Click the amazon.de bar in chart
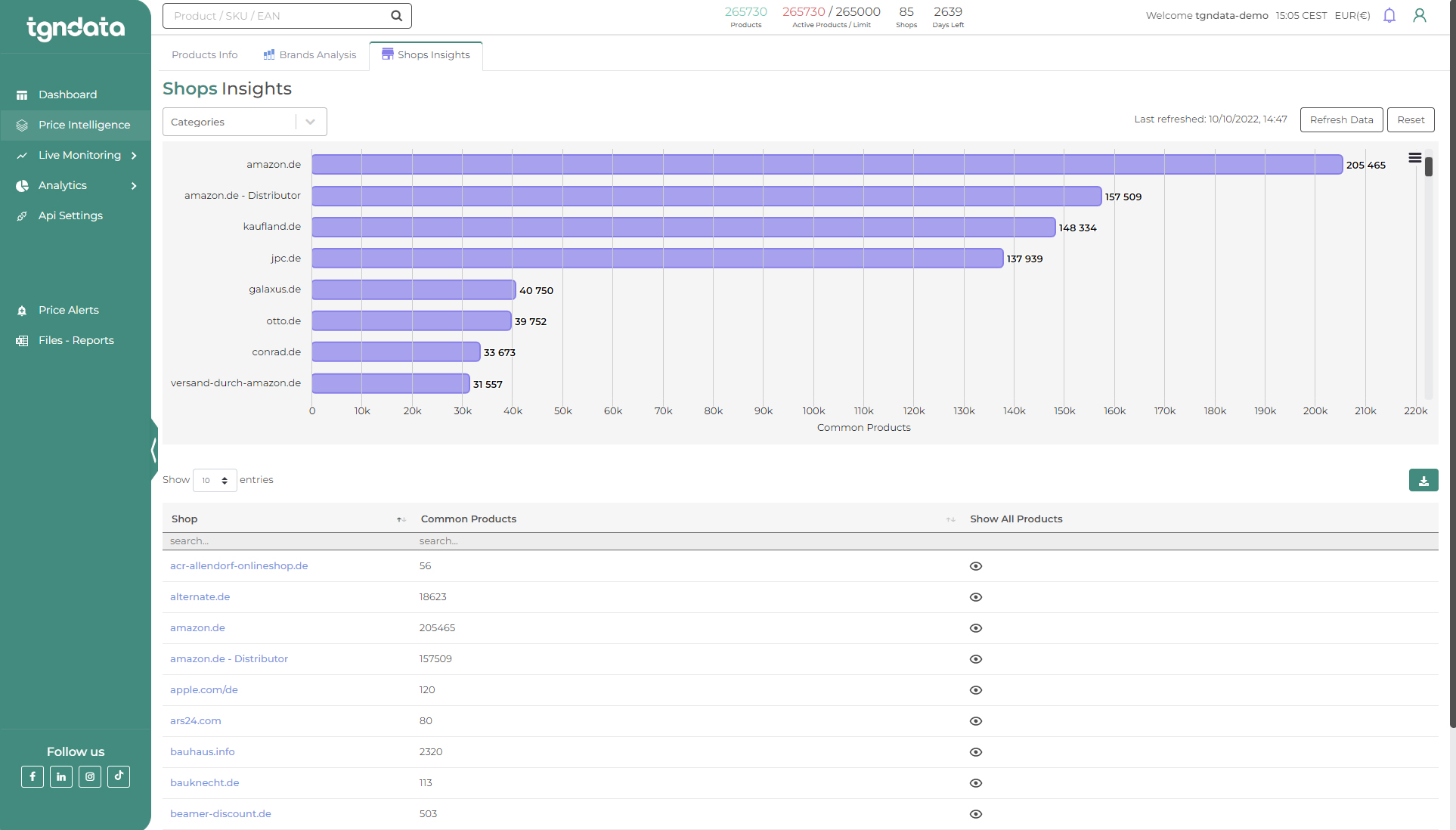Viewport: 1456px width, 830px height. pos(827,165)
